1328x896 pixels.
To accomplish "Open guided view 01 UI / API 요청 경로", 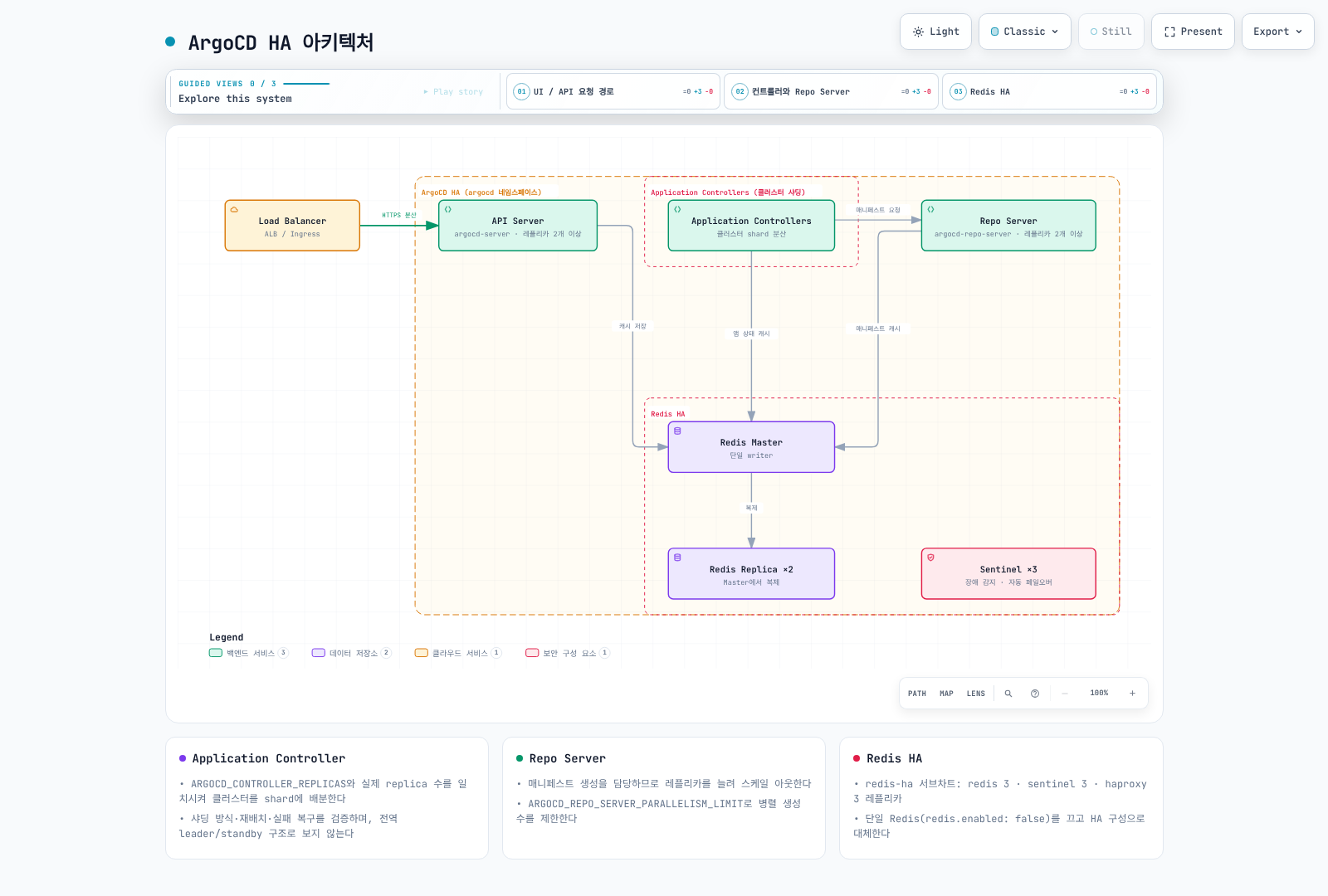I will (x=613, y=91).
